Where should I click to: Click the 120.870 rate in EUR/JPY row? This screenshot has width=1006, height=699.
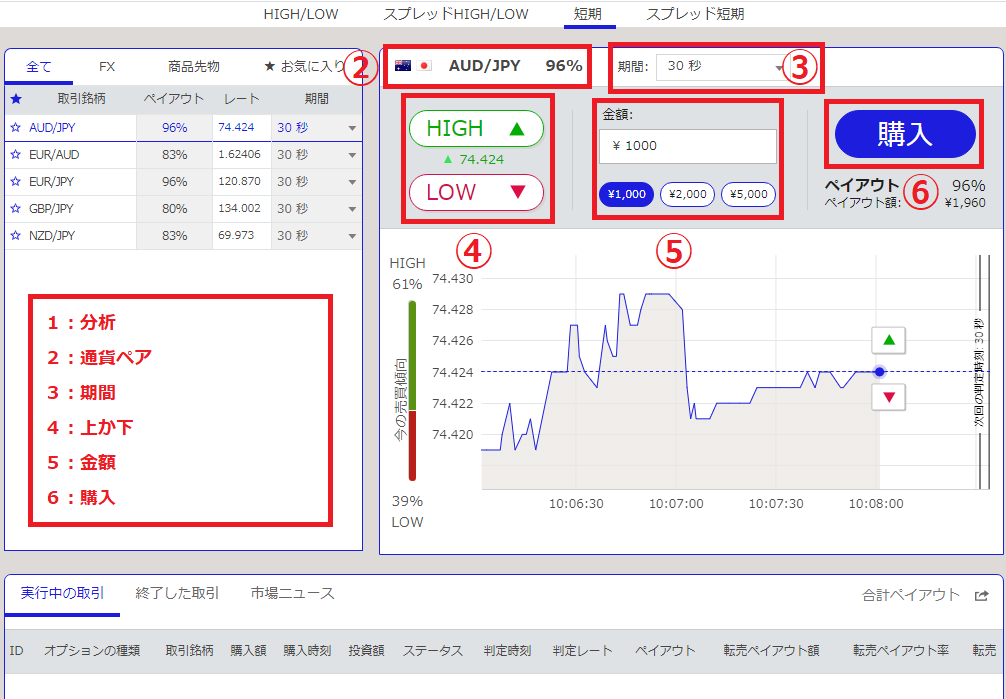(239, 182)
